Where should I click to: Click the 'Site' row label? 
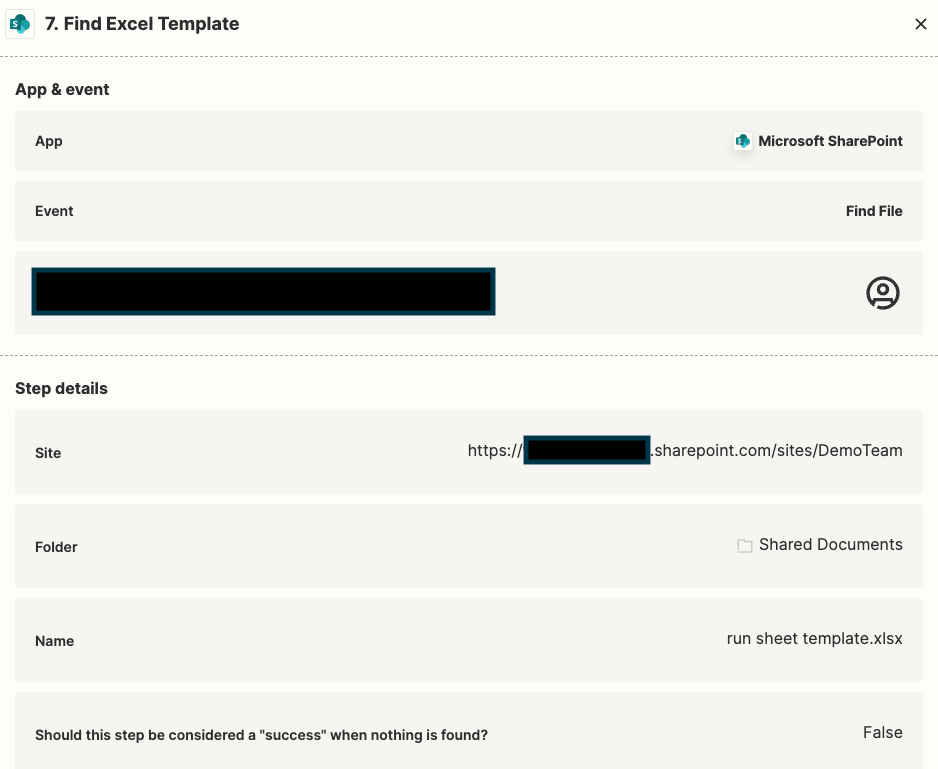pyautogui.click(x=48, y=453)
